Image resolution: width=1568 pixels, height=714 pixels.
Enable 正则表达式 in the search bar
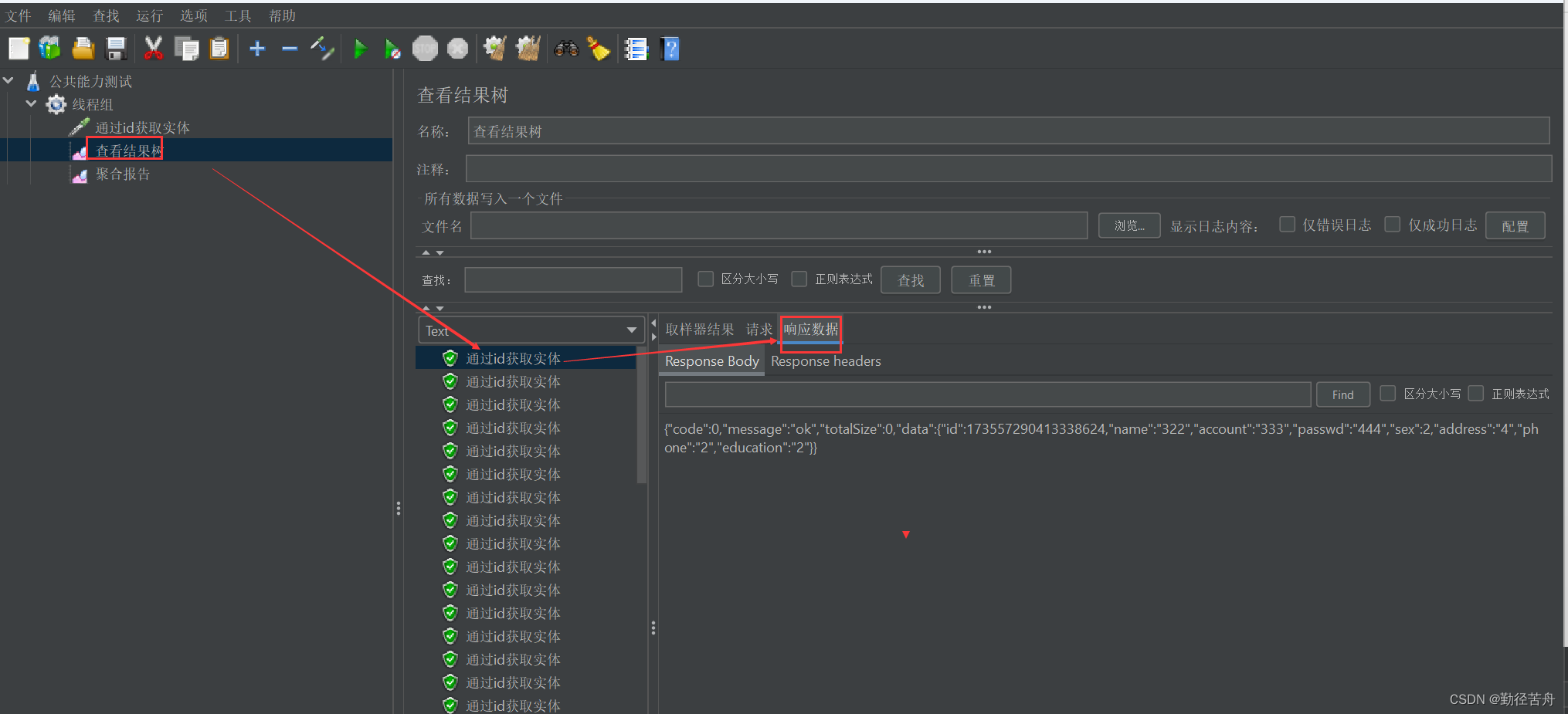[799, 279]
